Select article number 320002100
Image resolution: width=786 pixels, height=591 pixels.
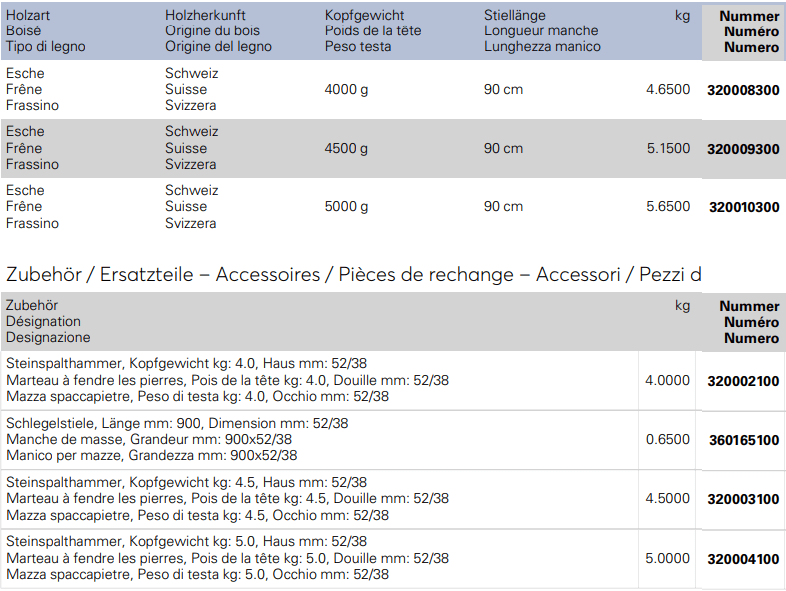click(x=743, y=381)
